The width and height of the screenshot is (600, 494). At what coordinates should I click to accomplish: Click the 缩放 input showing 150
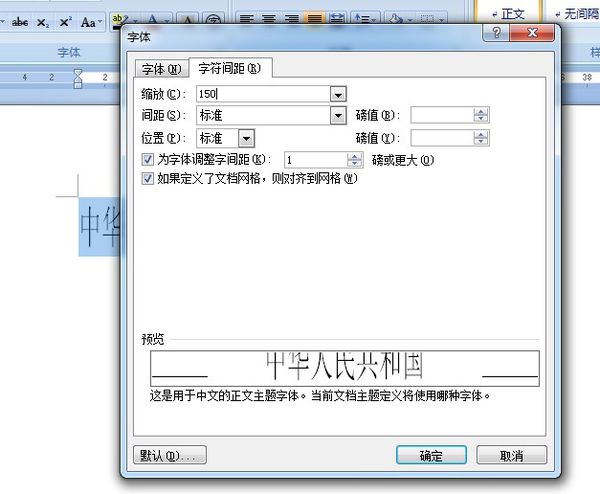pyautogui.click(x=263, y=94)
